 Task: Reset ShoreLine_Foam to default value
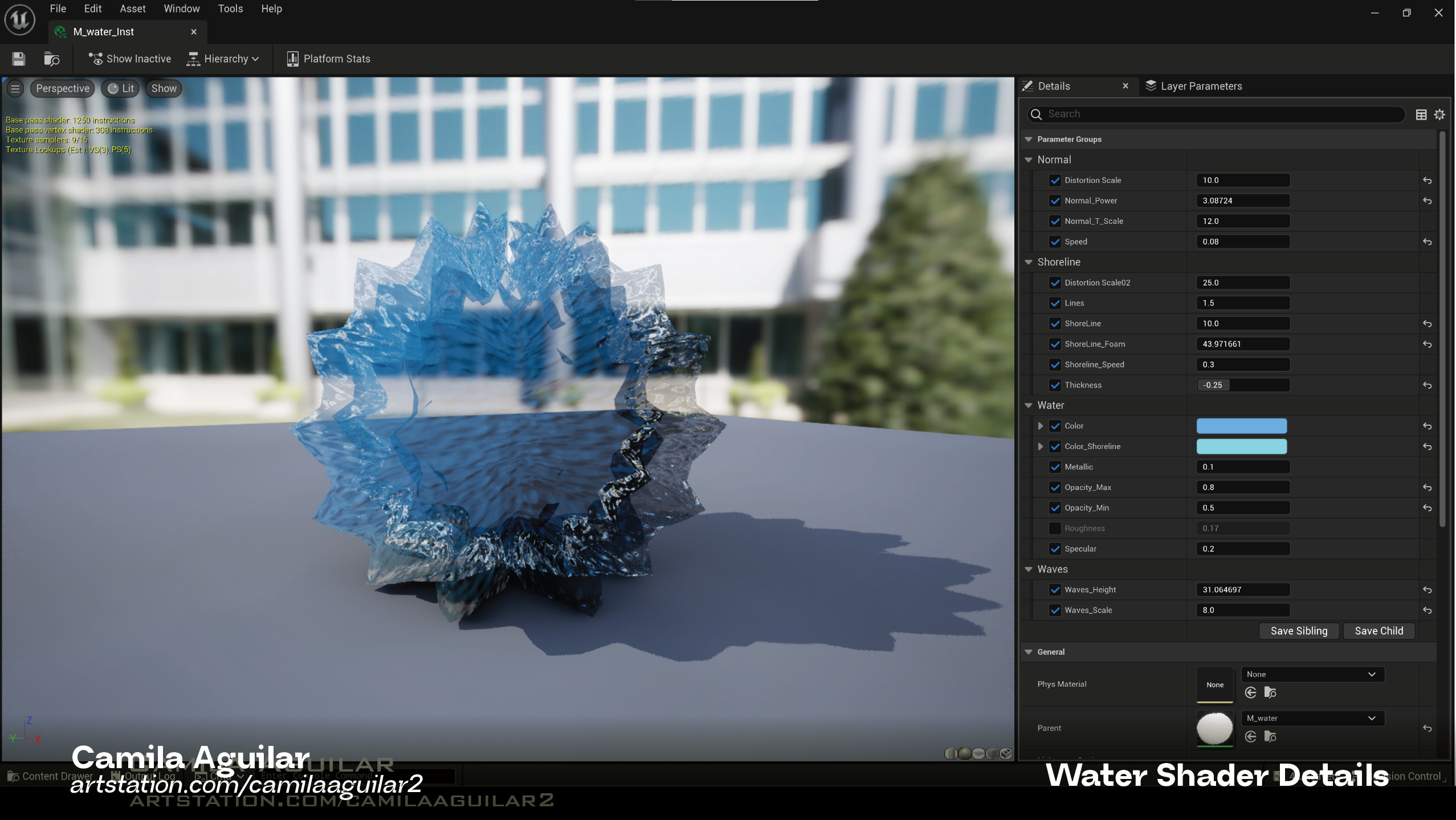tap(1428, 344)
